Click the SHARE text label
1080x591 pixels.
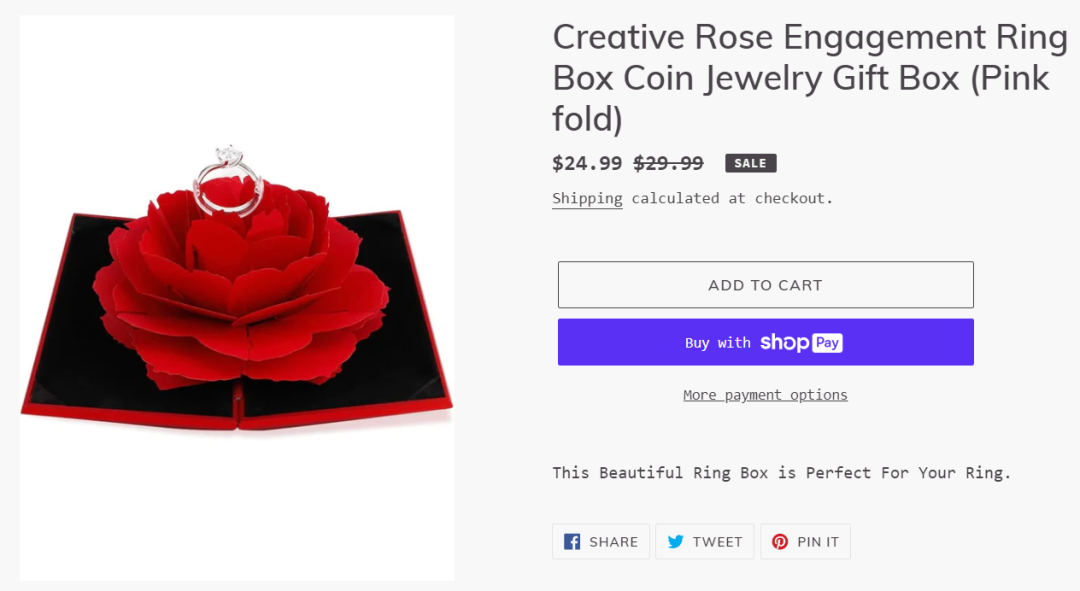(613, 542)
